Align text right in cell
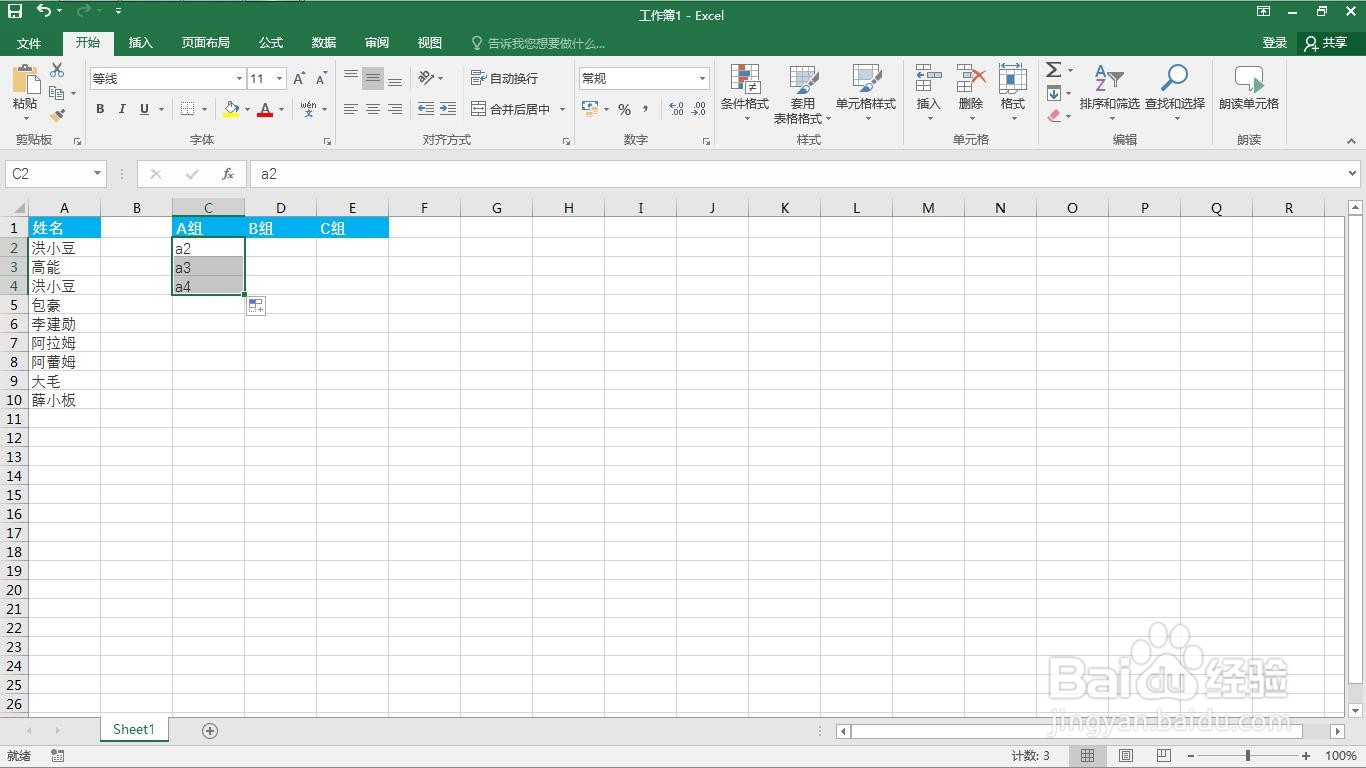 [395, 109]
